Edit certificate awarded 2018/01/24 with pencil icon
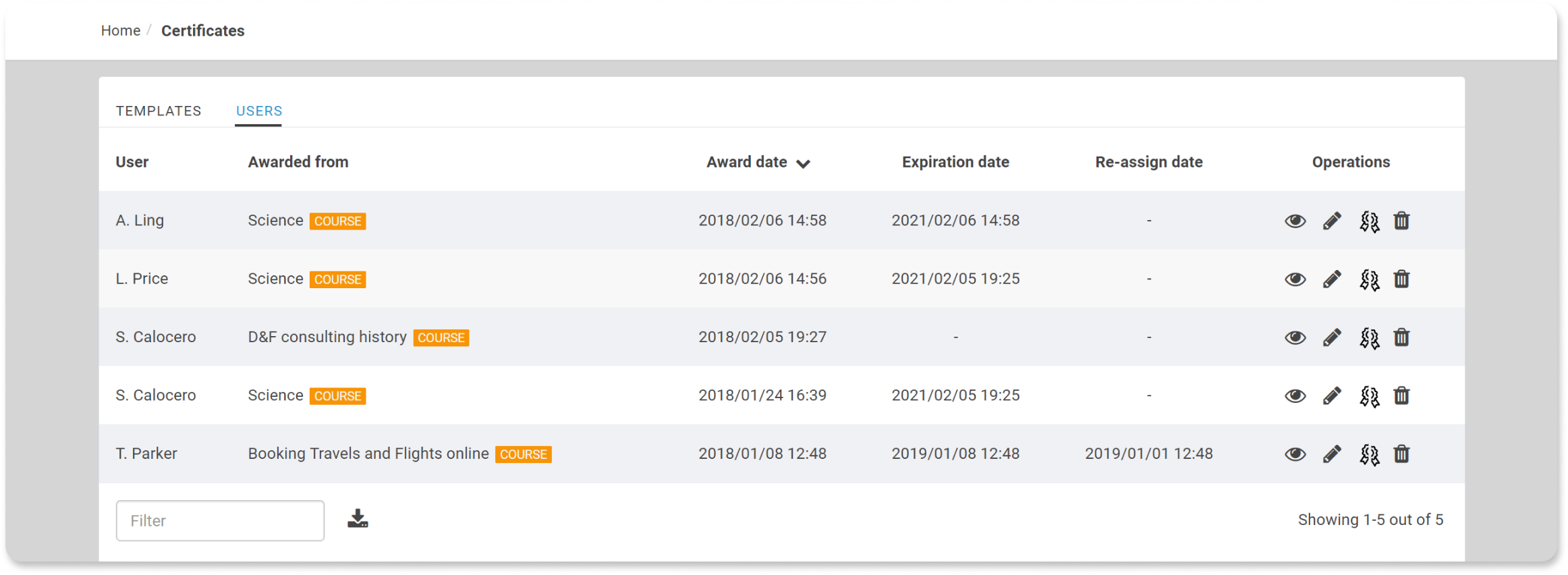The height and width of the screenshot is (575, 1568). click(1332, 396)
